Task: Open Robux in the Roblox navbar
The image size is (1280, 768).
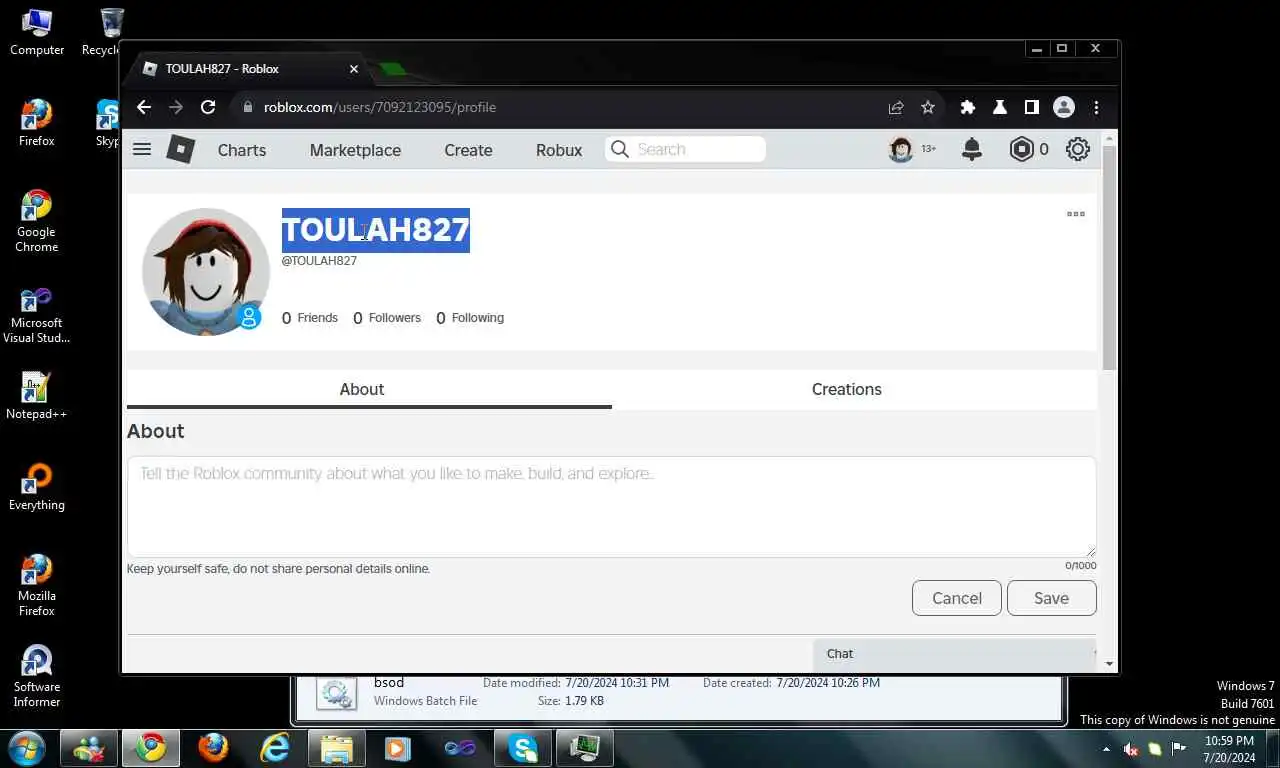Action: pyautogui.click(x=559, y=150)
